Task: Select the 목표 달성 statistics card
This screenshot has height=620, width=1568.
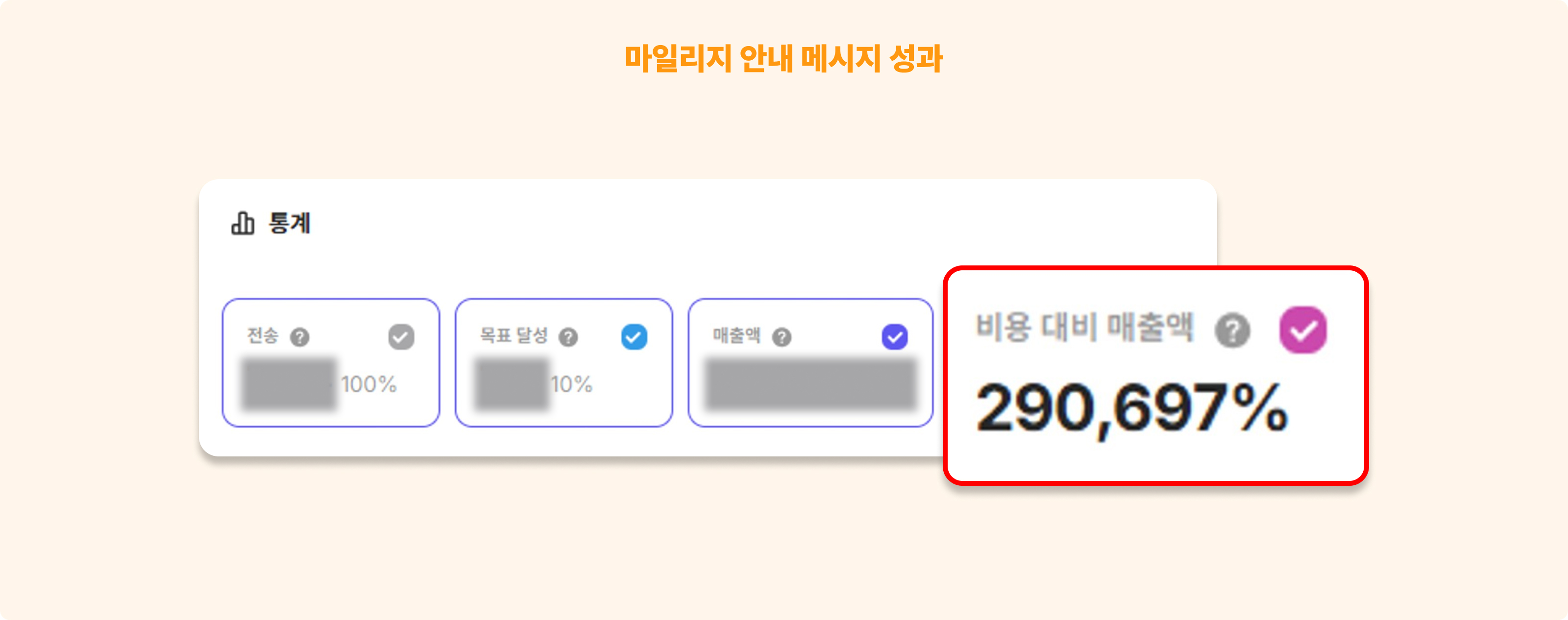Action: pyautogui.click(x=563, y=362)
